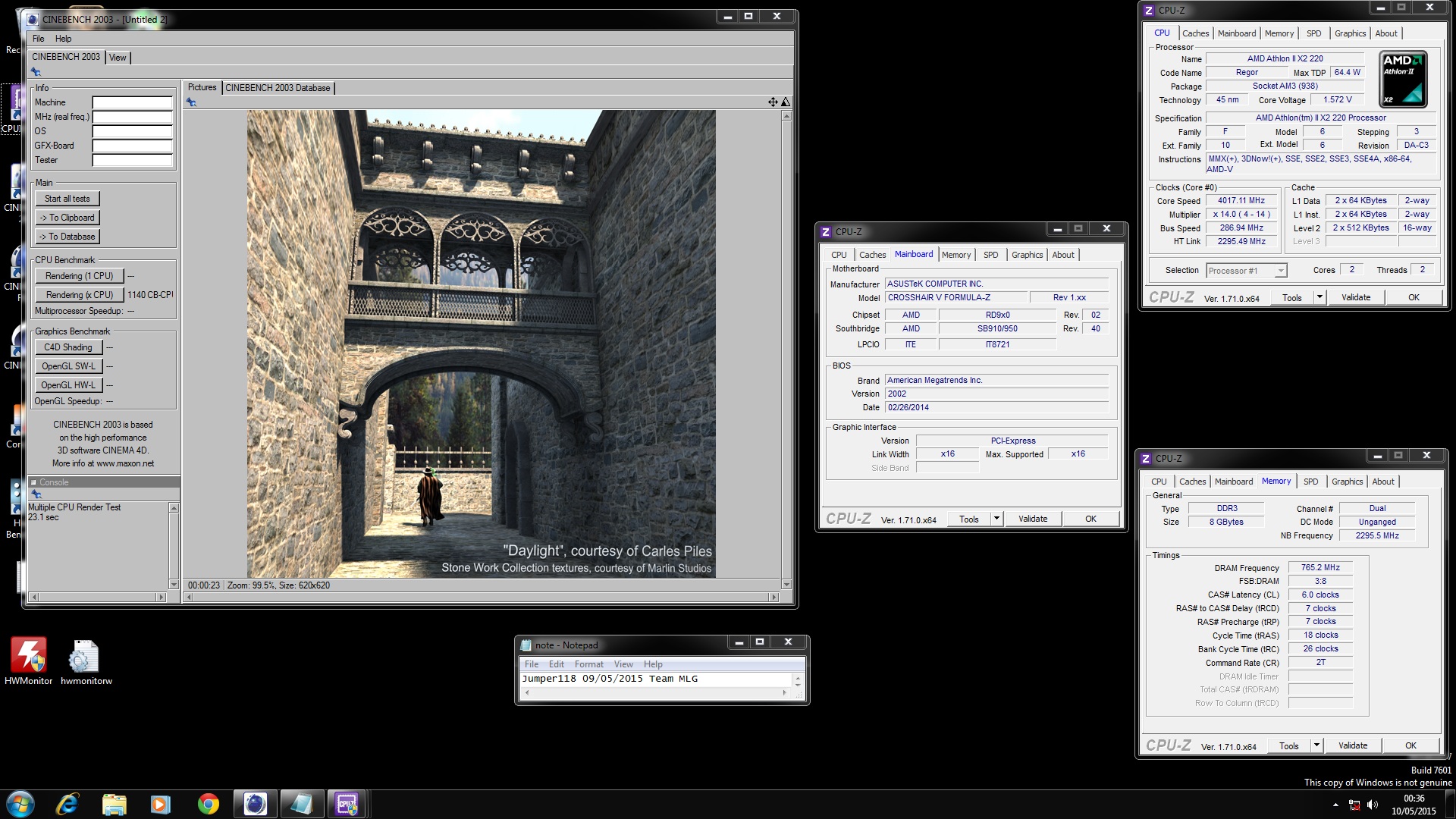Viewport: 1456px width, 819px height.
Task: Click the pin icon under CINEBENCH 2003 tab
Action: (36, 72)
